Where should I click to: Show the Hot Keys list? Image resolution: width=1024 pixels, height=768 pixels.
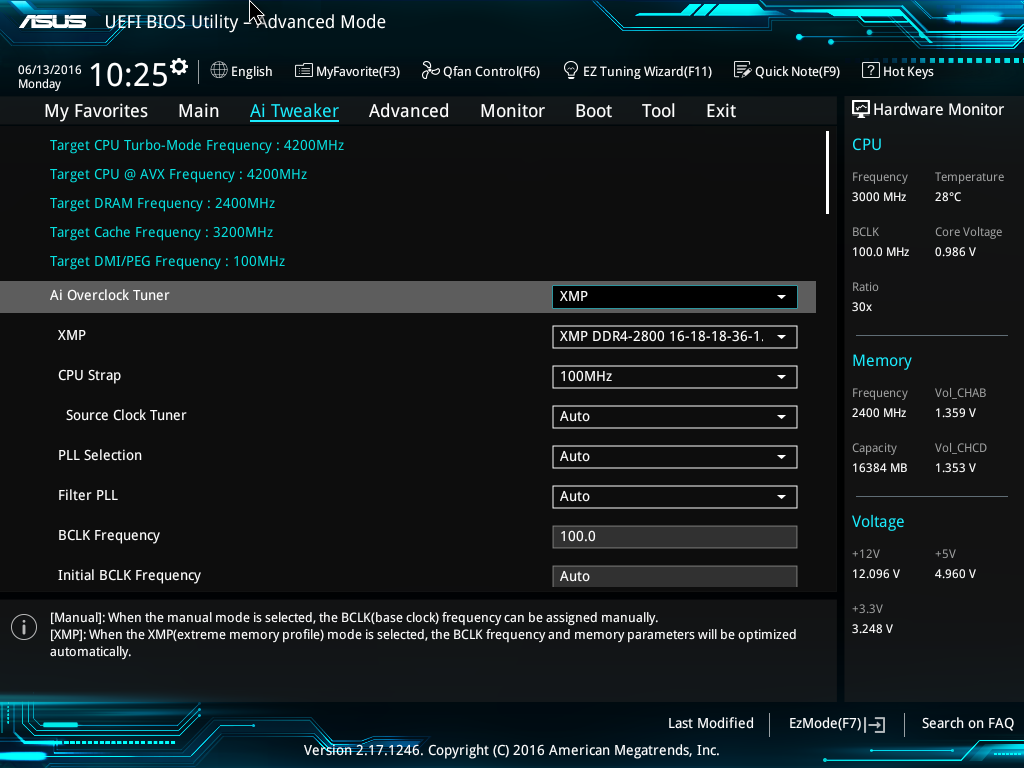click(x=898, y=71)
